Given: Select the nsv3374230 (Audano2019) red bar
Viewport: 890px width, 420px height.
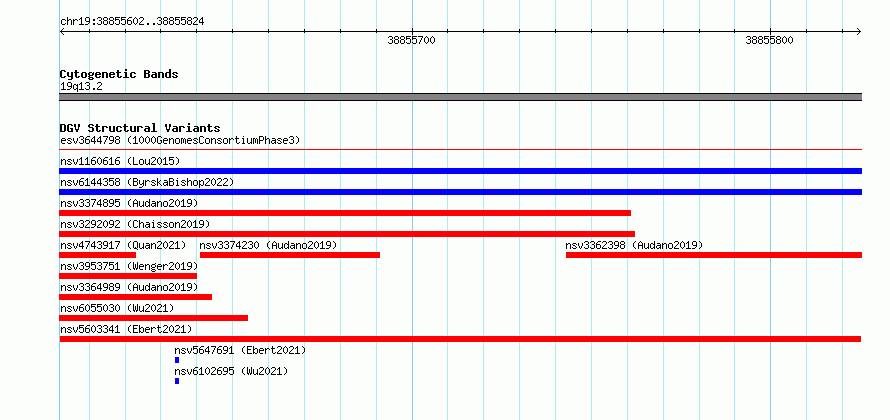Looking at the screenshot, I should [x=290, y=255].
